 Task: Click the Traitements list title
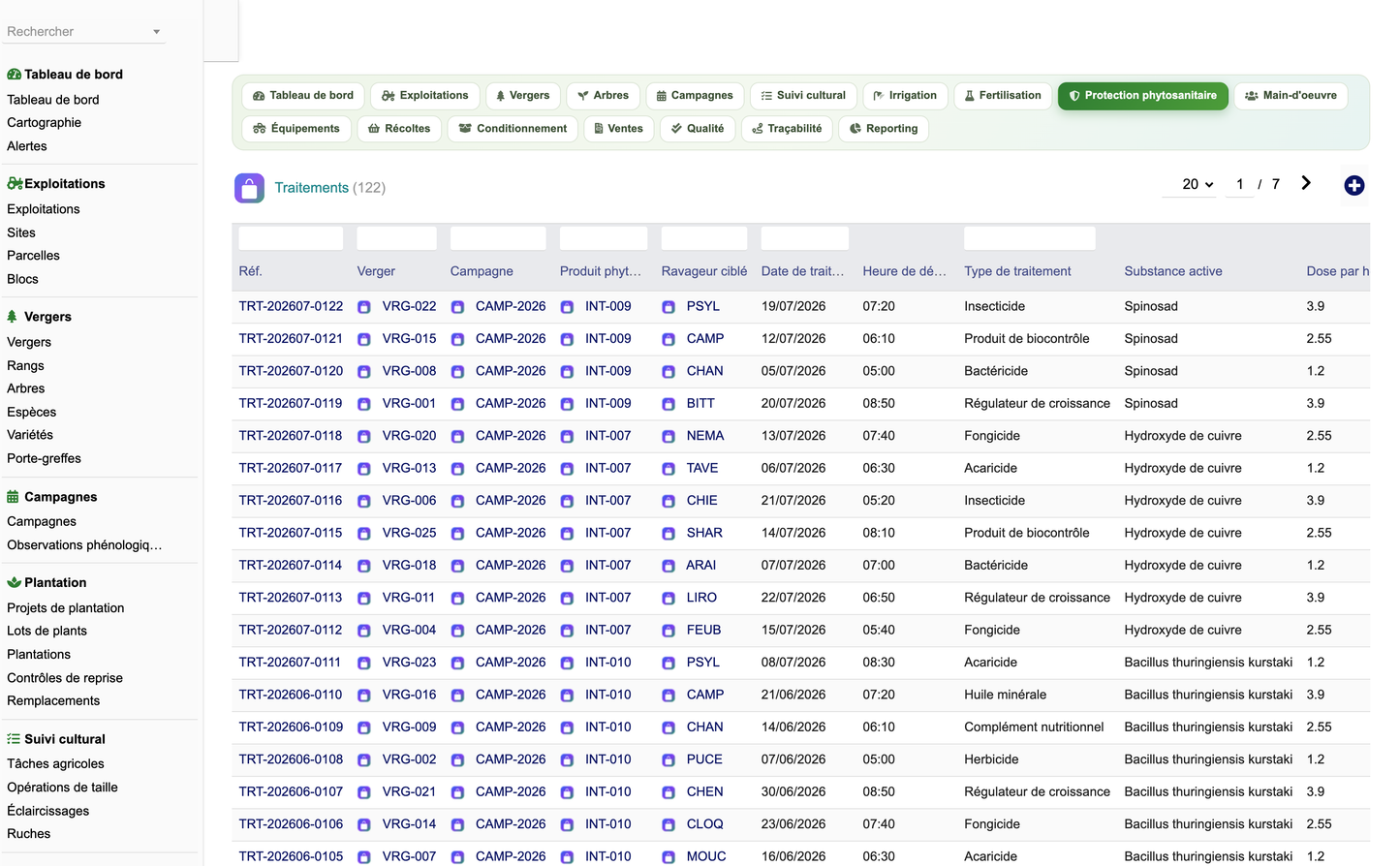tap(311, 188)
